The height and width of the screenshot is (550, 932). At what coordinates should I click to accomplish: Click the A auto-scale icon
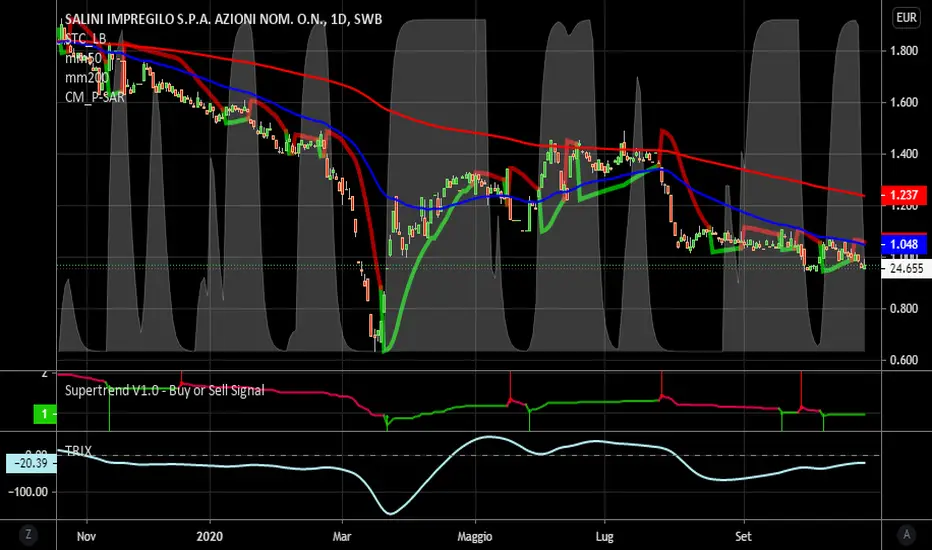coord(906,535)
